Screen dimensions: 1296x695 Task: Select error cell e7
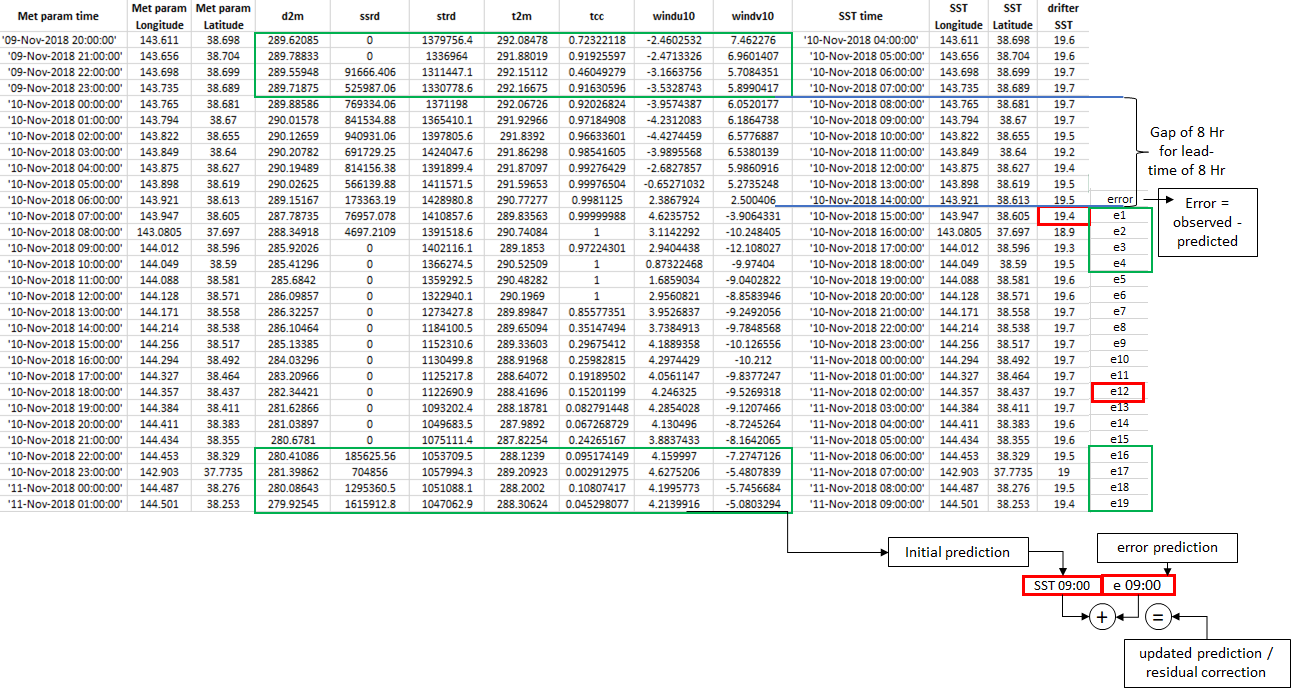[1119, 312]
